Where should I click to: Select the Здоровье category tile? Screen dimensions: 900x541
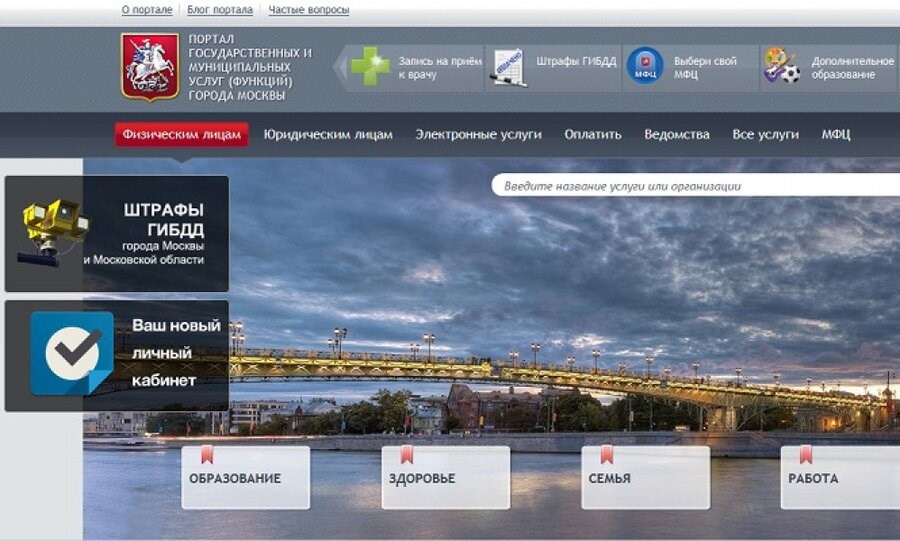point(445,478)
